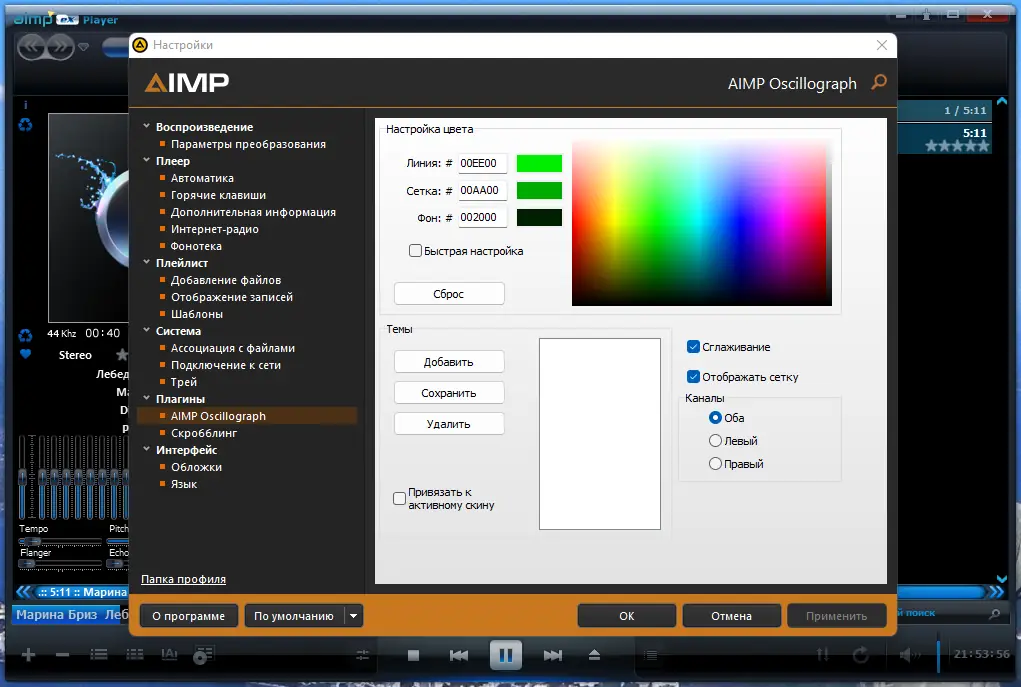1021x687 pixels.
Task: Click the О программе button
Action: point(189,616)
